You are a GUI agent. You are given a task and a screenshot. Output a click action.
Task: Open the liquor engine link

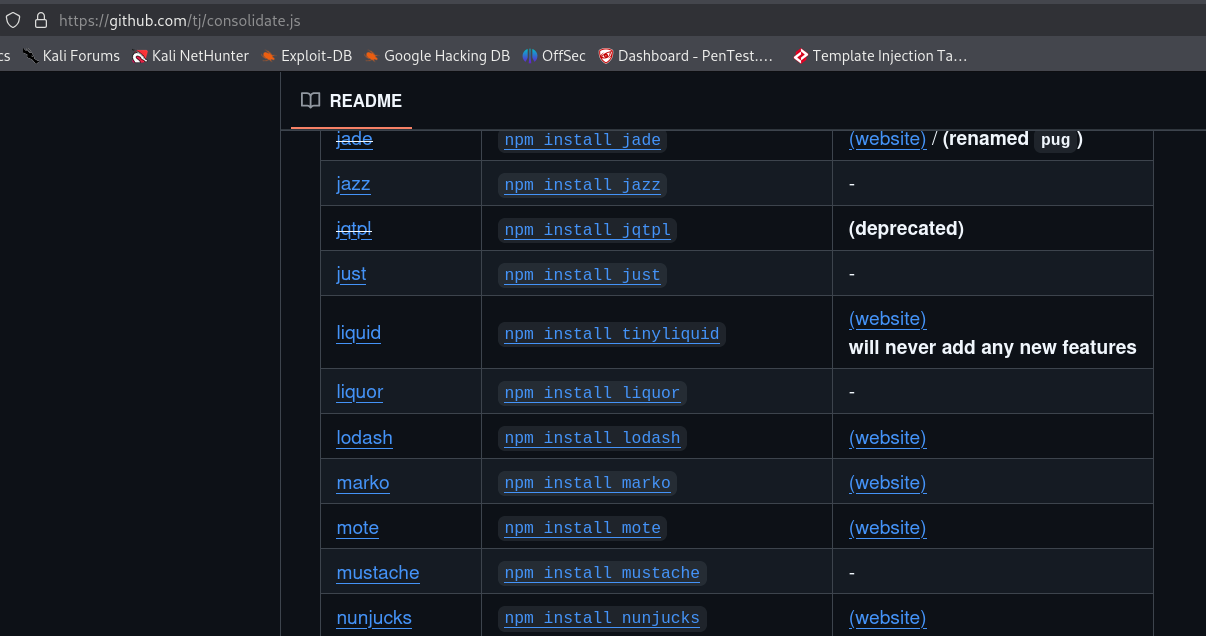pyautogui.click(x=359, y=392)
